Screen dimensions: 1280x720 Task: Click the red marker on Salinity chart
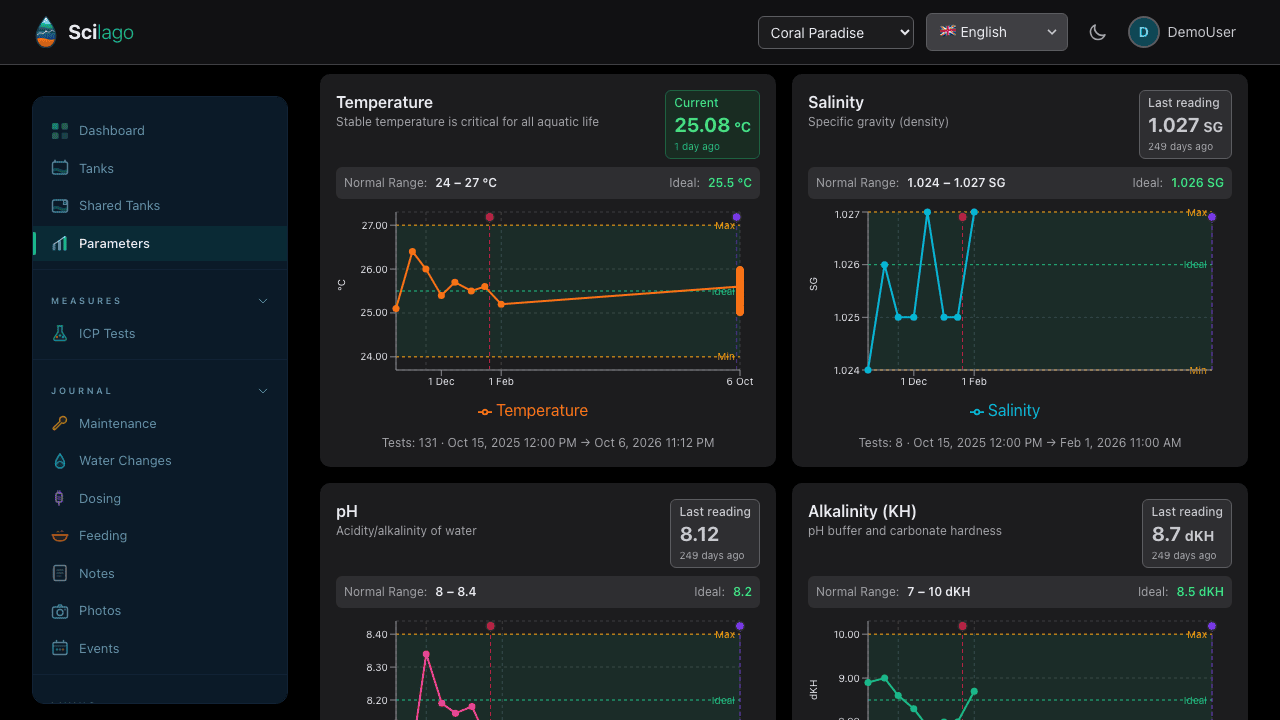tap(963, 217)
